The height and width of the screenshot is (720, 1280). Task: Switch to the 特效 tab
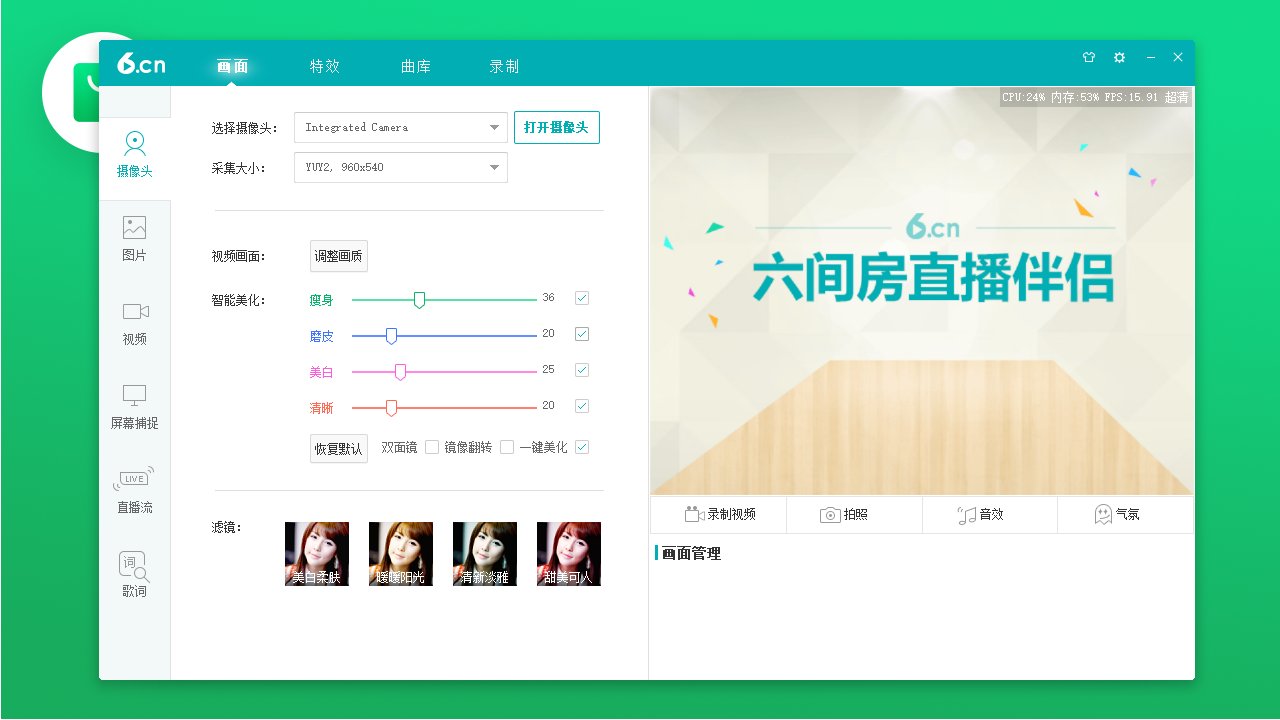(325, 66)
